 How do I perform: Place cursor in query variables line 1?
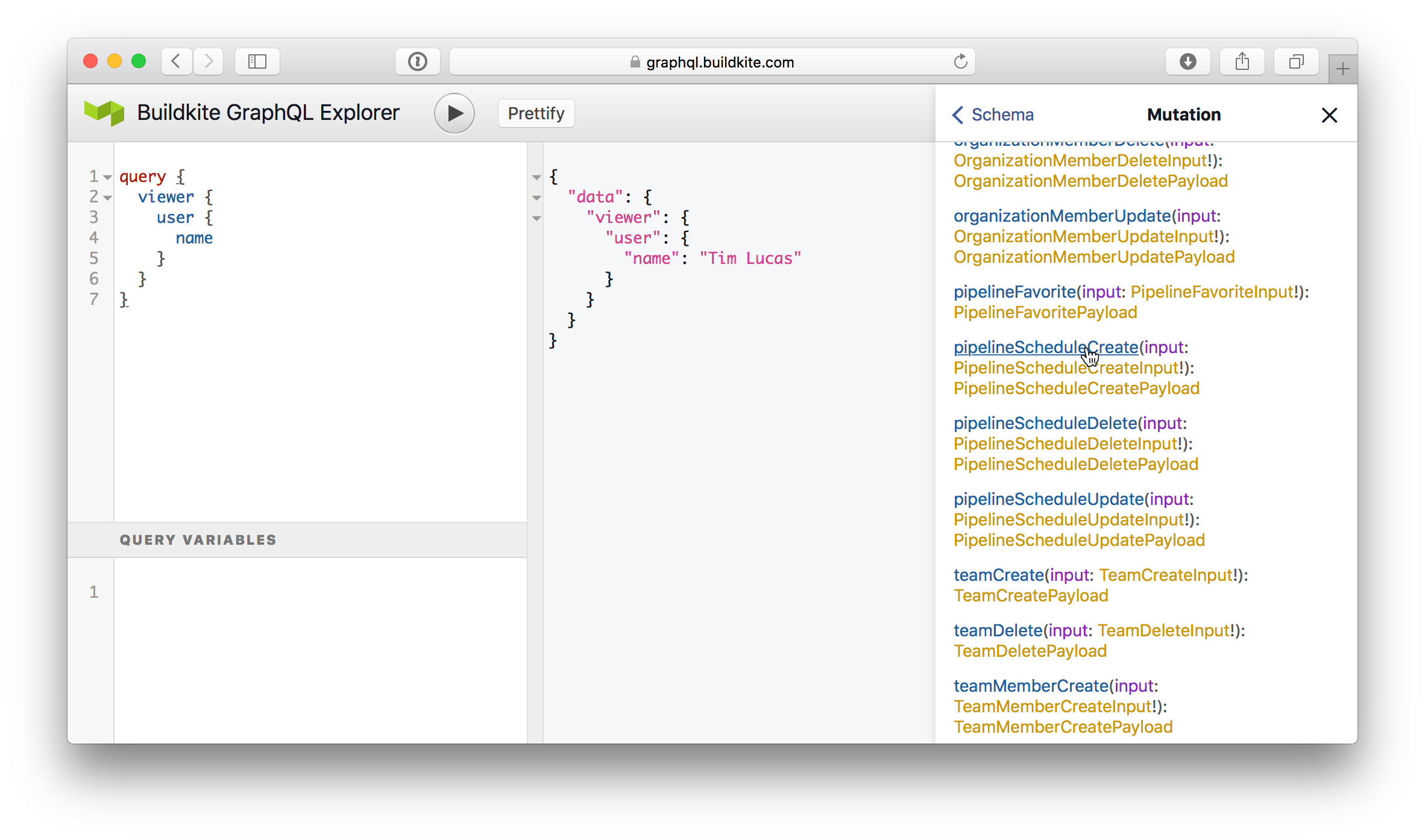(x=320, y=592)
